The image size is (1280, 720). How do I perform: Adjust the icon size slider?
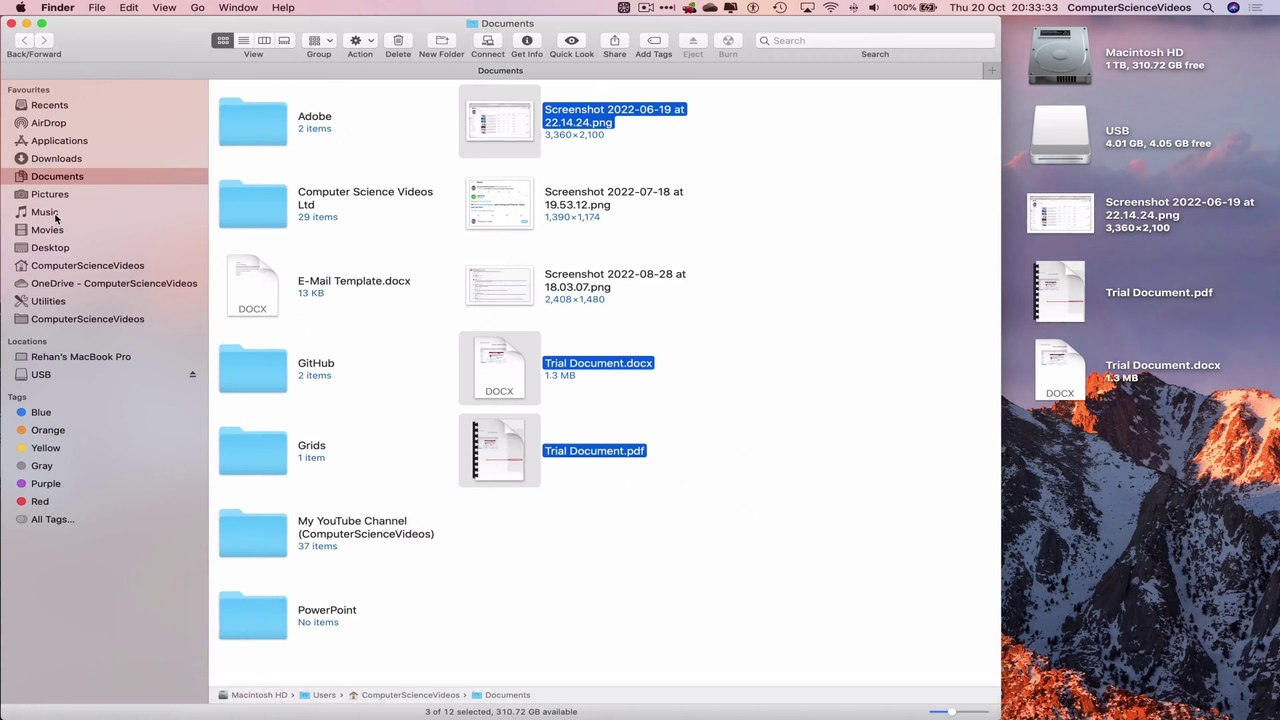coord(951,712)
